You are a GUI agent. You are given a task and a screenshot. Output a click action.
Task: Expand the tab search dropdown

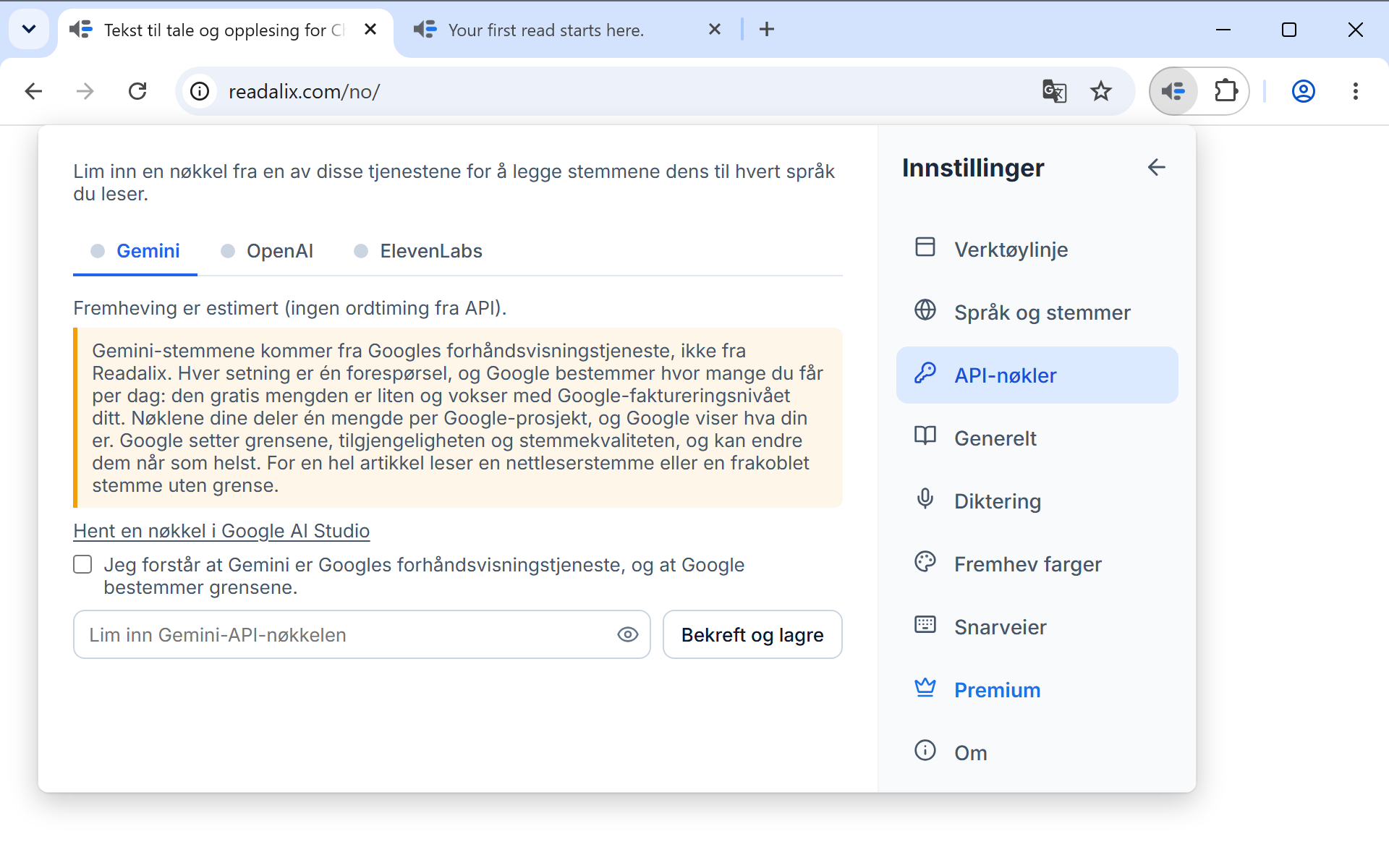(x=29, y=29)
